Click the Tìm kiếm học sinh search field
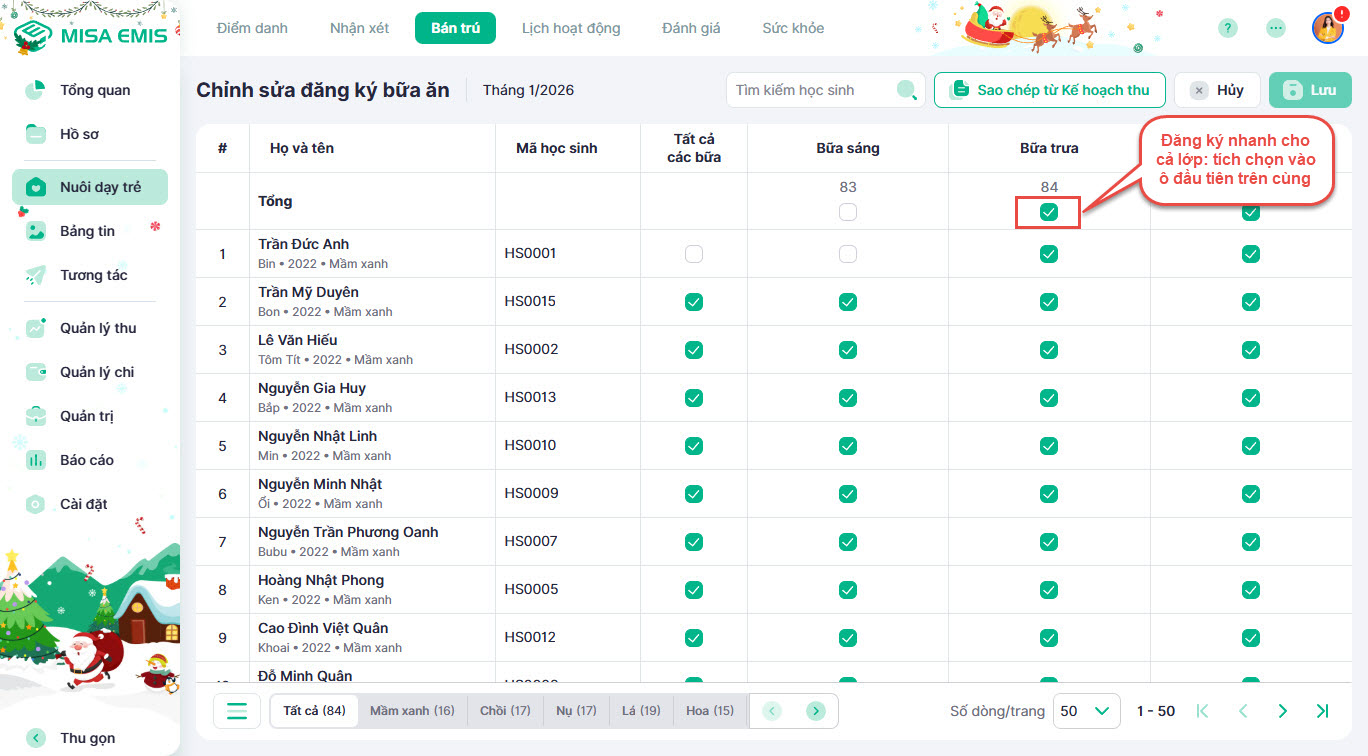Image resolution: width=1368 pixels, height=756 pixels. [810, 90]
